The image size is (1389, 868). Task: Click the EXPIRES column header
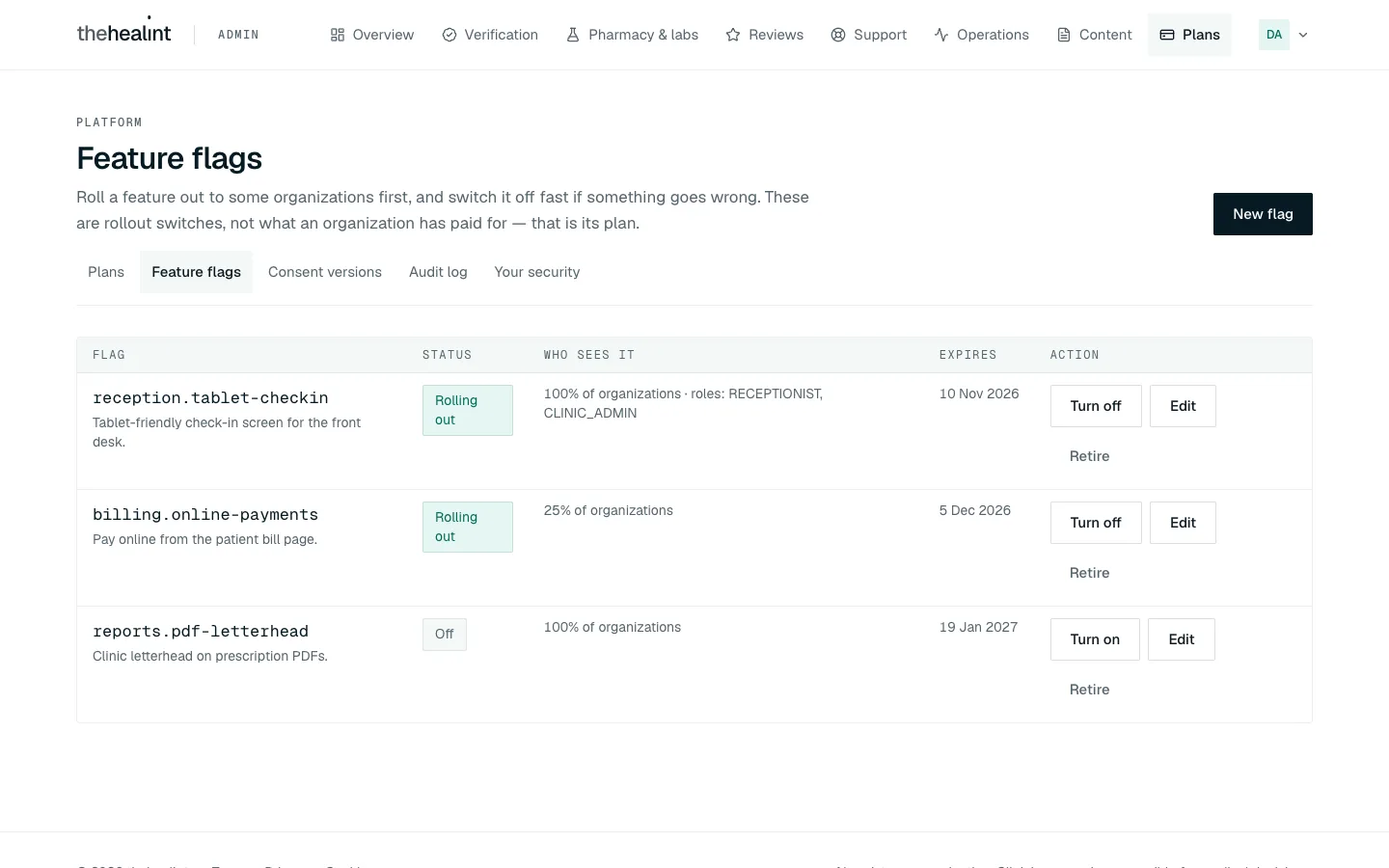(x=968, y=355)
